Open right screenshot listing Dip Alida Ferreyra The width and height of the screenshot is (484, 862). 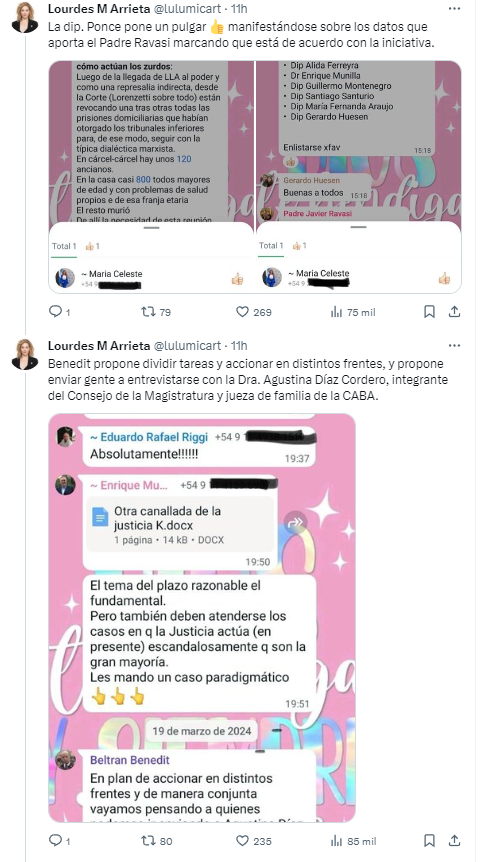click(x=359, y=177)
